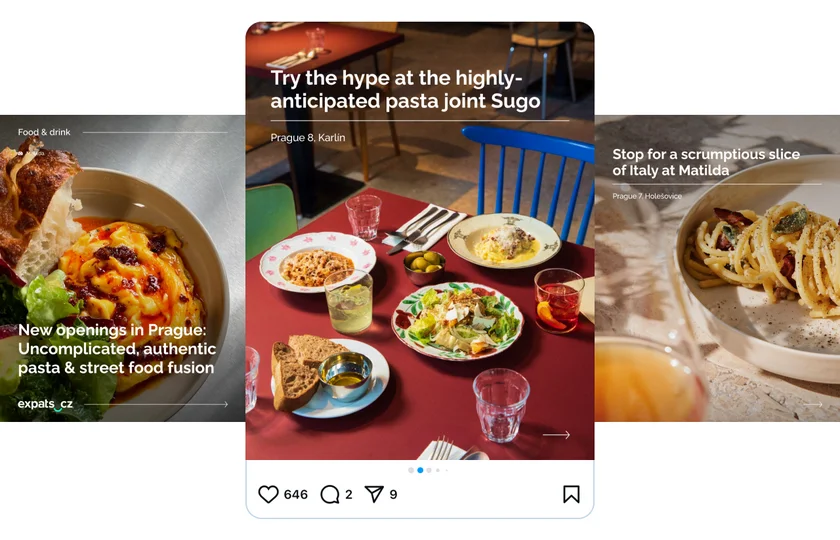Go to the third carousel dot

[x=430, y=470]
